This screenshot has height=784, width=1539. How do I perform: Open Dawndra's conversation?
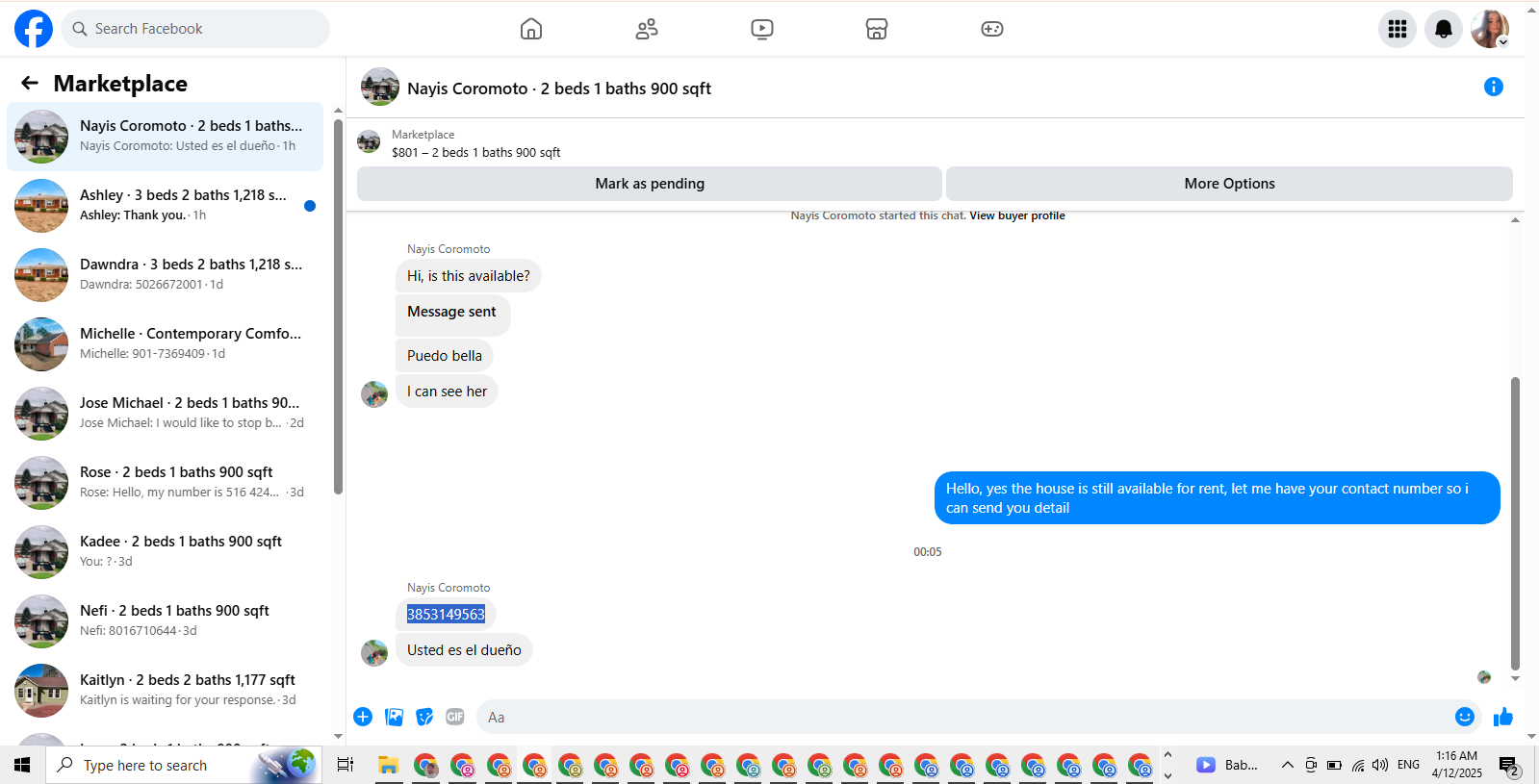pyautogui.click(x=166, y=275)
